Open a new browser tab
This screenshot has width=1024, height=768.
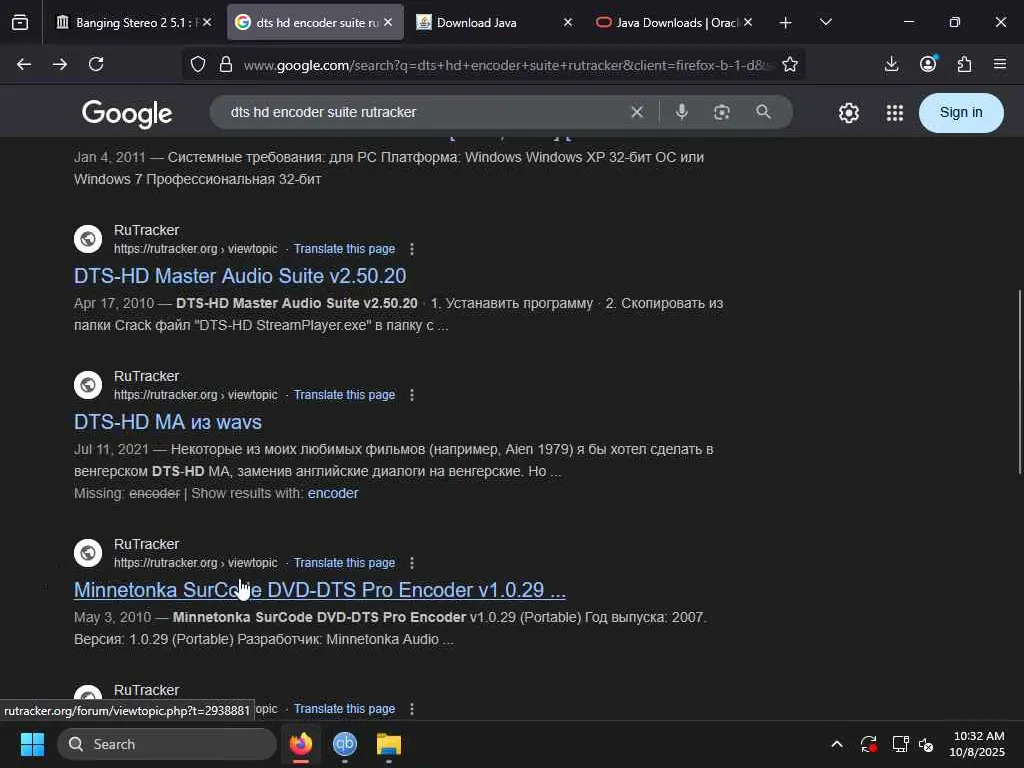point(786,23)
